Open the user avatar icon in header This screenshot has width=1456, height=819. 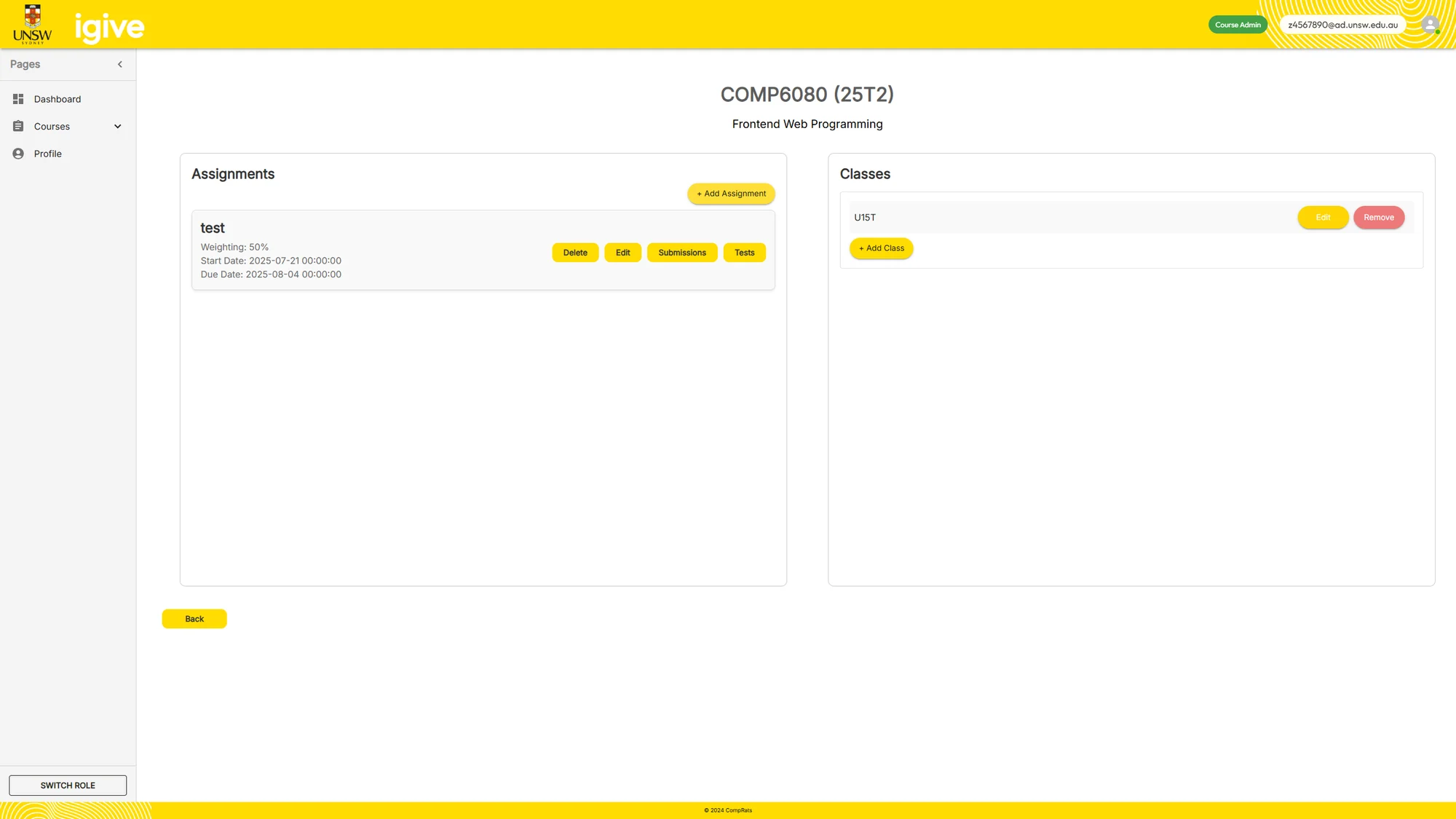[1431, 25]
